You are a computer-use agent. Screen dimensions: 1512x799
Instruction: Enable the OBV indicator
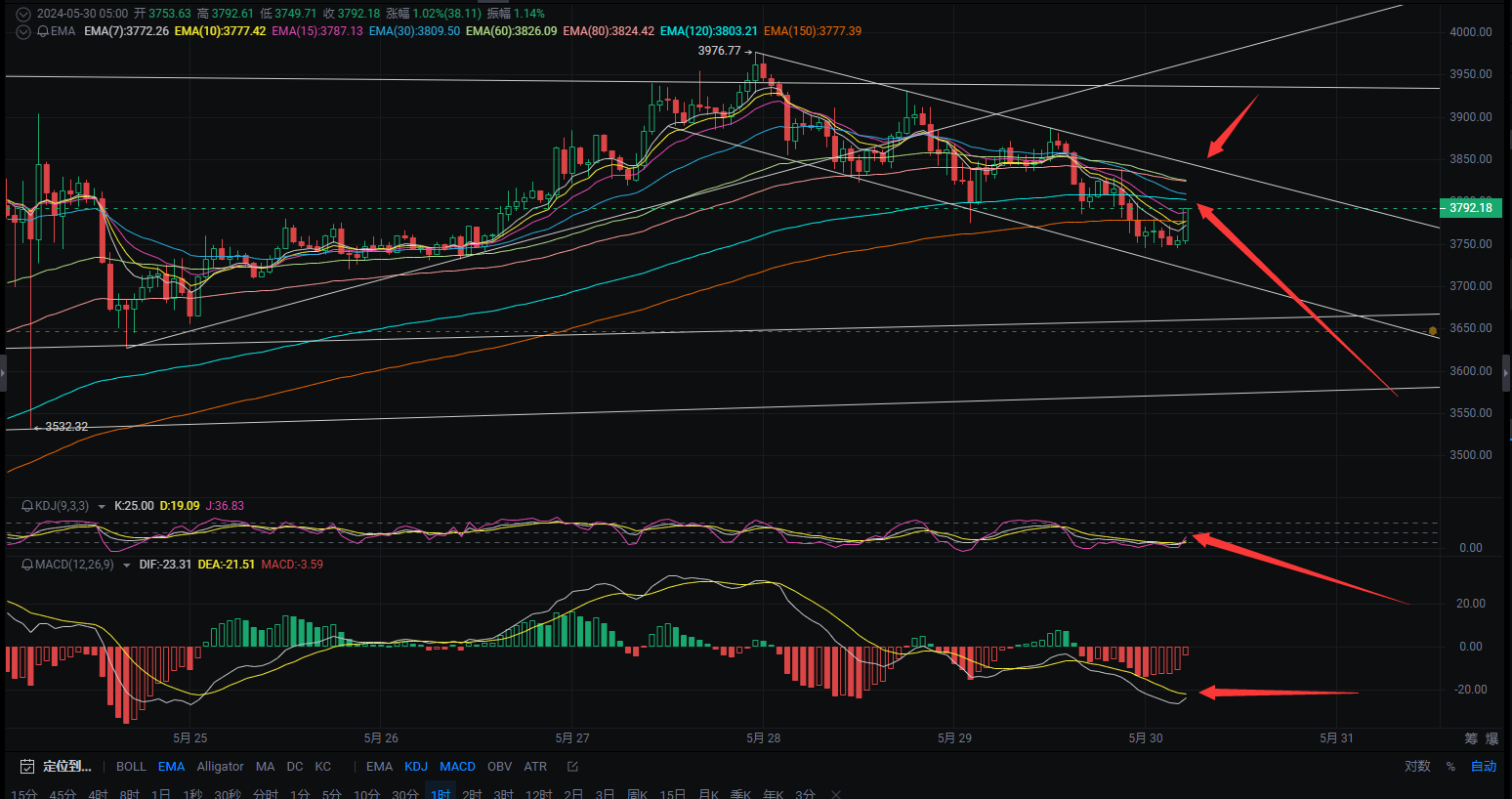tap(500, 767)
